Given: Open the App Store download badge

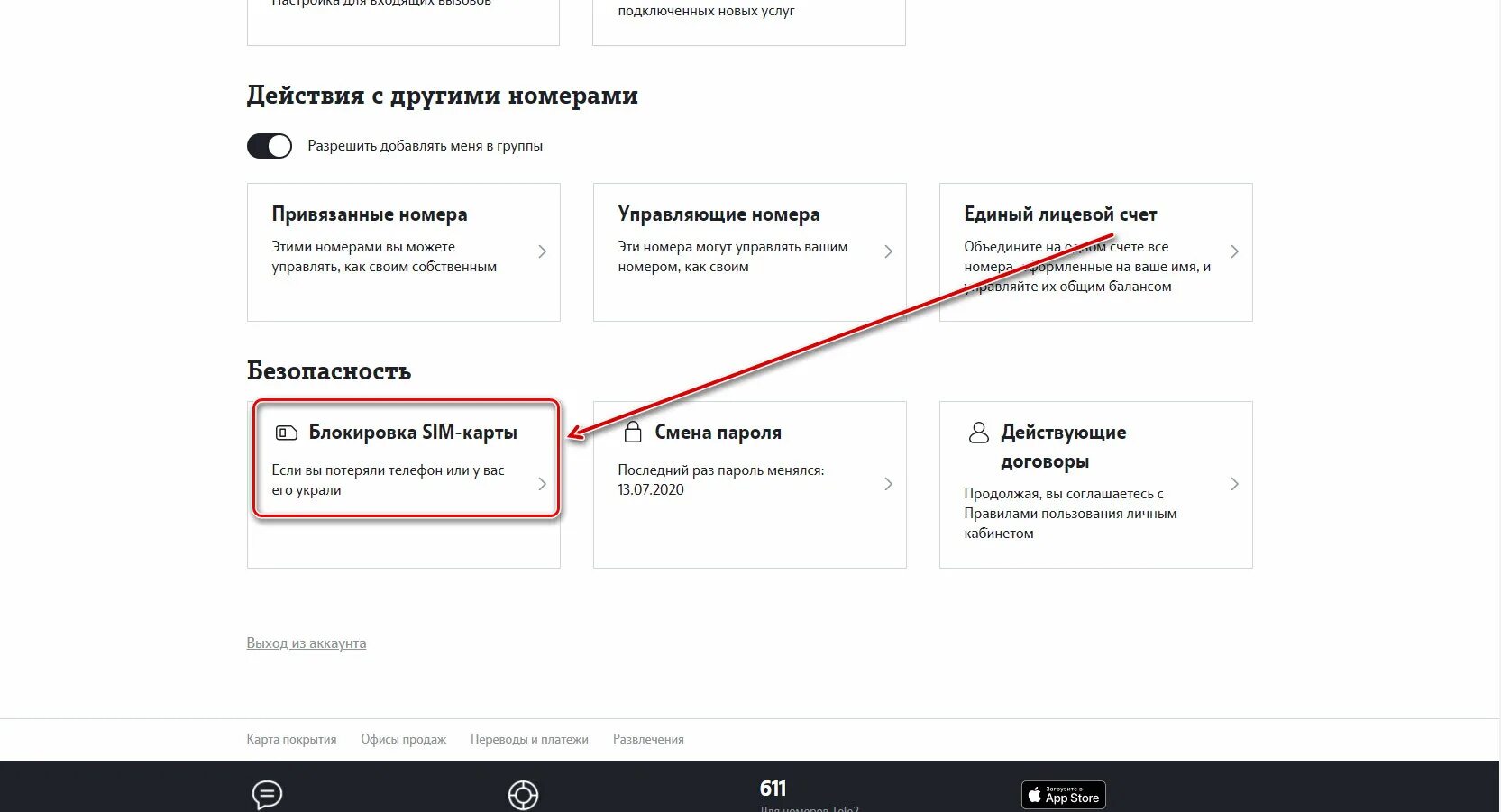Looking at the screenshot, I should pyautogui.click(x=1064, y=795).
